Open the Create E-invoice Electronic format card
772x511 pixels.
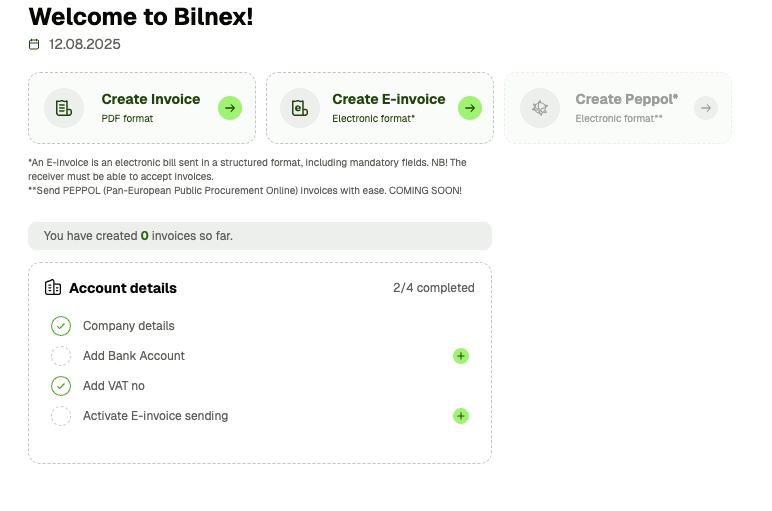380,108
